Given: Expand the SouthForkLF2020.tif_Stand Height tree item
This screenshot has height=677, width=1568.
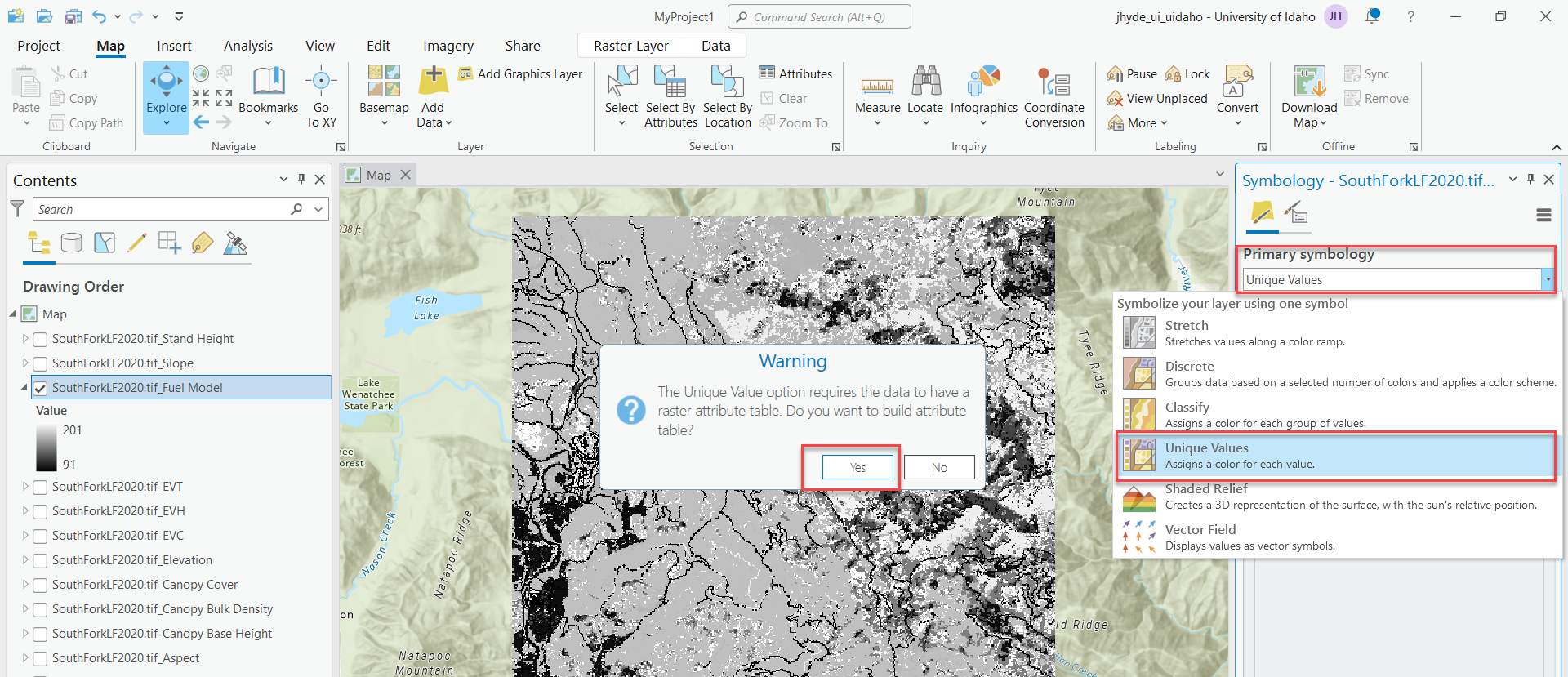Looking at the screenshot, I should tap(25, 338).
